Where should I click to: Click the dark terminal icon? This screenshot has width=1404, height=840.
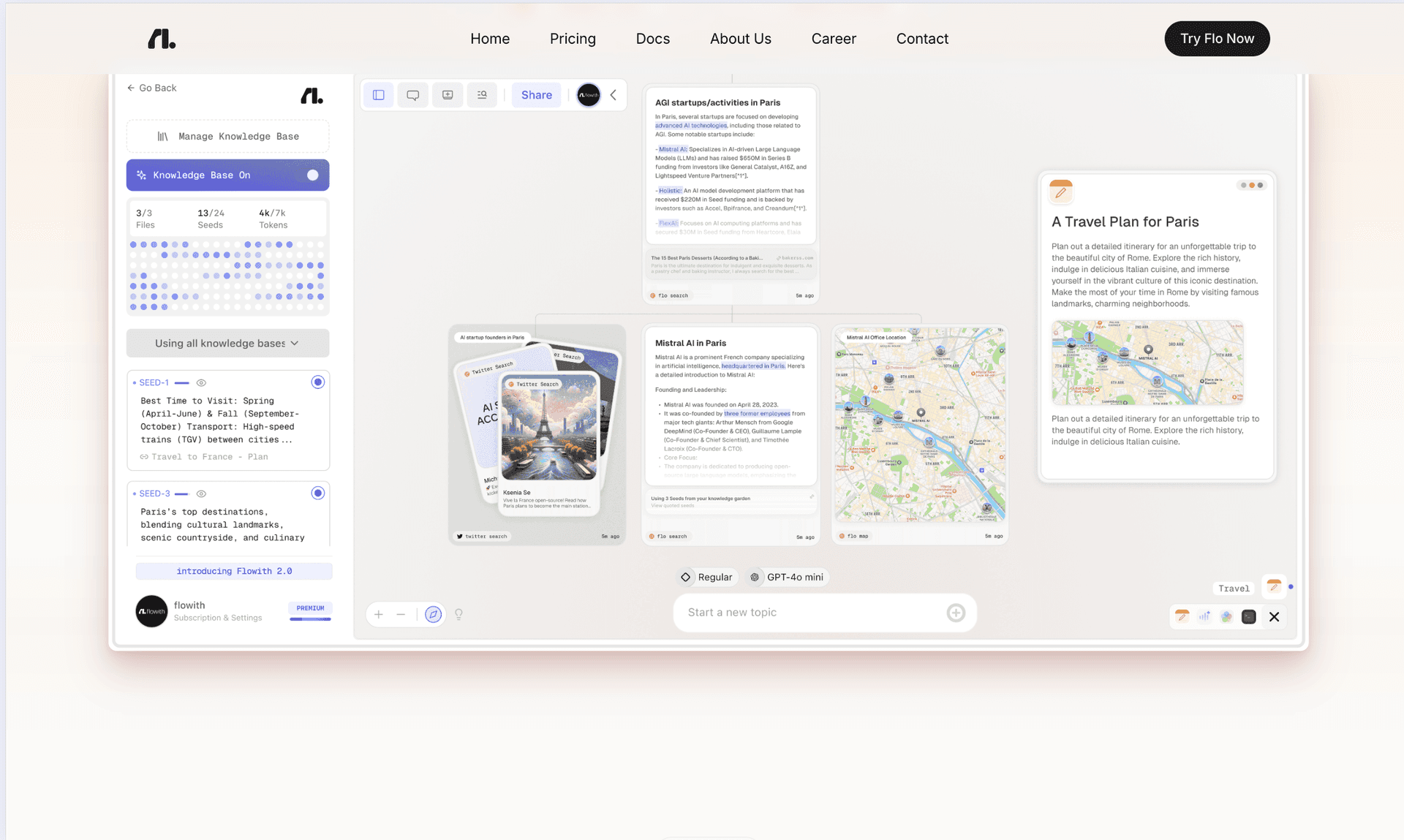click(1249, 616)
